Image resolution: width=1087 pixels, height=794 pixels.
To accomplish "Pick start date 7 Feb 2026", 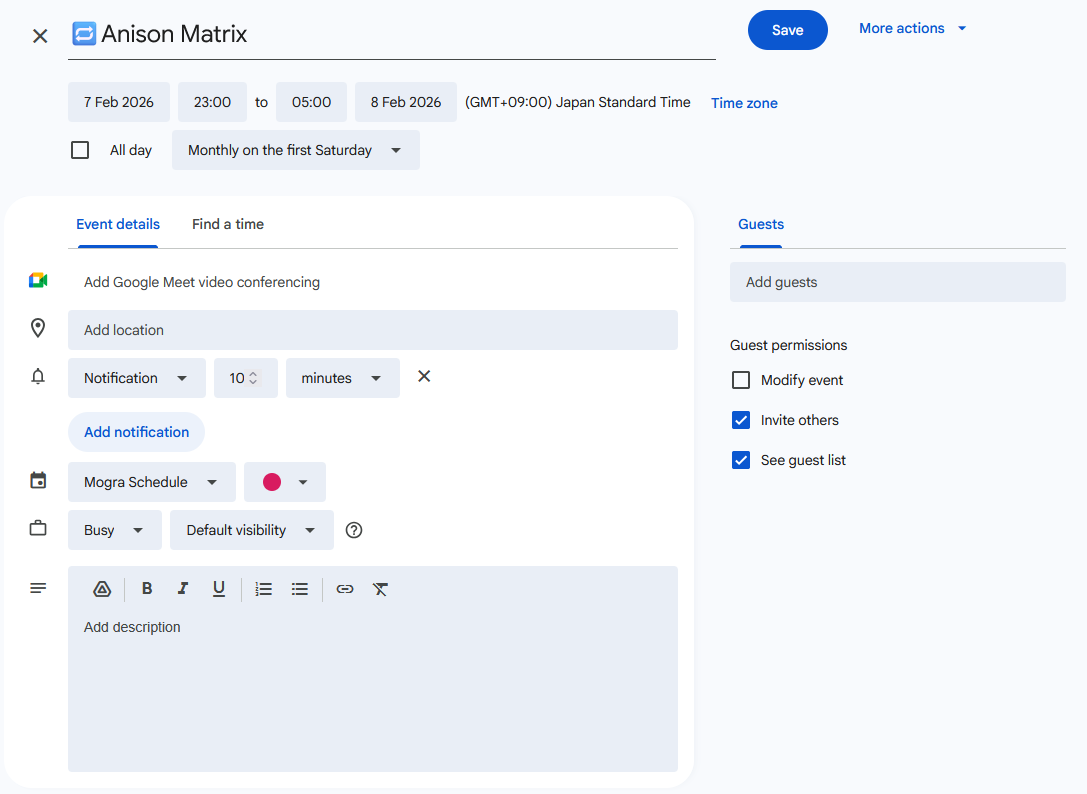I will pyautogui.click(x=119, y=102).
